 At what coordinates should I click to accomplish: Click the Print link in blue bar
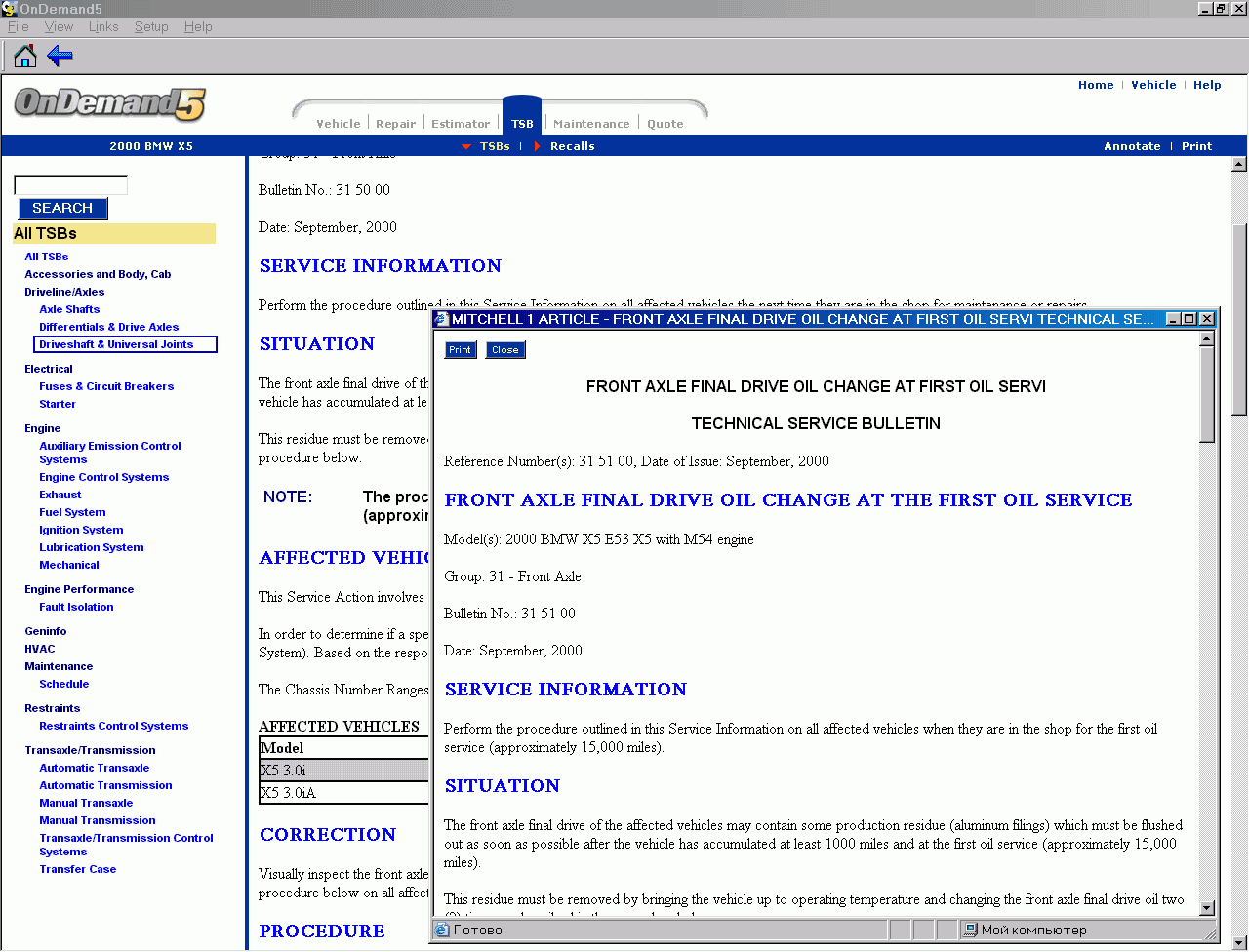[1196, 146]
